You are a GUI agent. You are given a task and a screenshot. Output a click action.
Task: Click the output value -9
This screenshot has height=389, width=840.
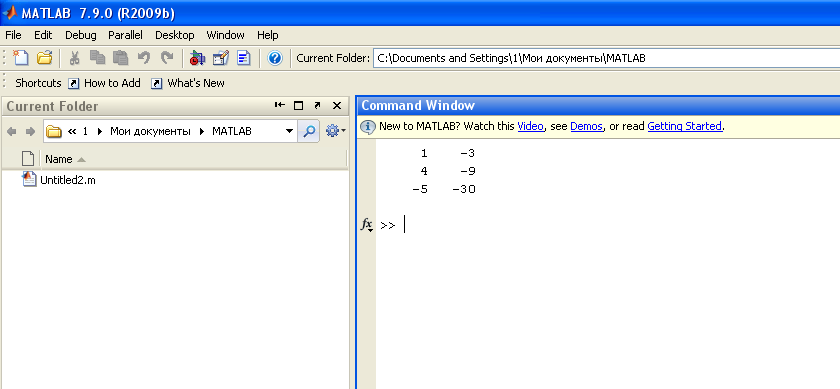(467, 172)
